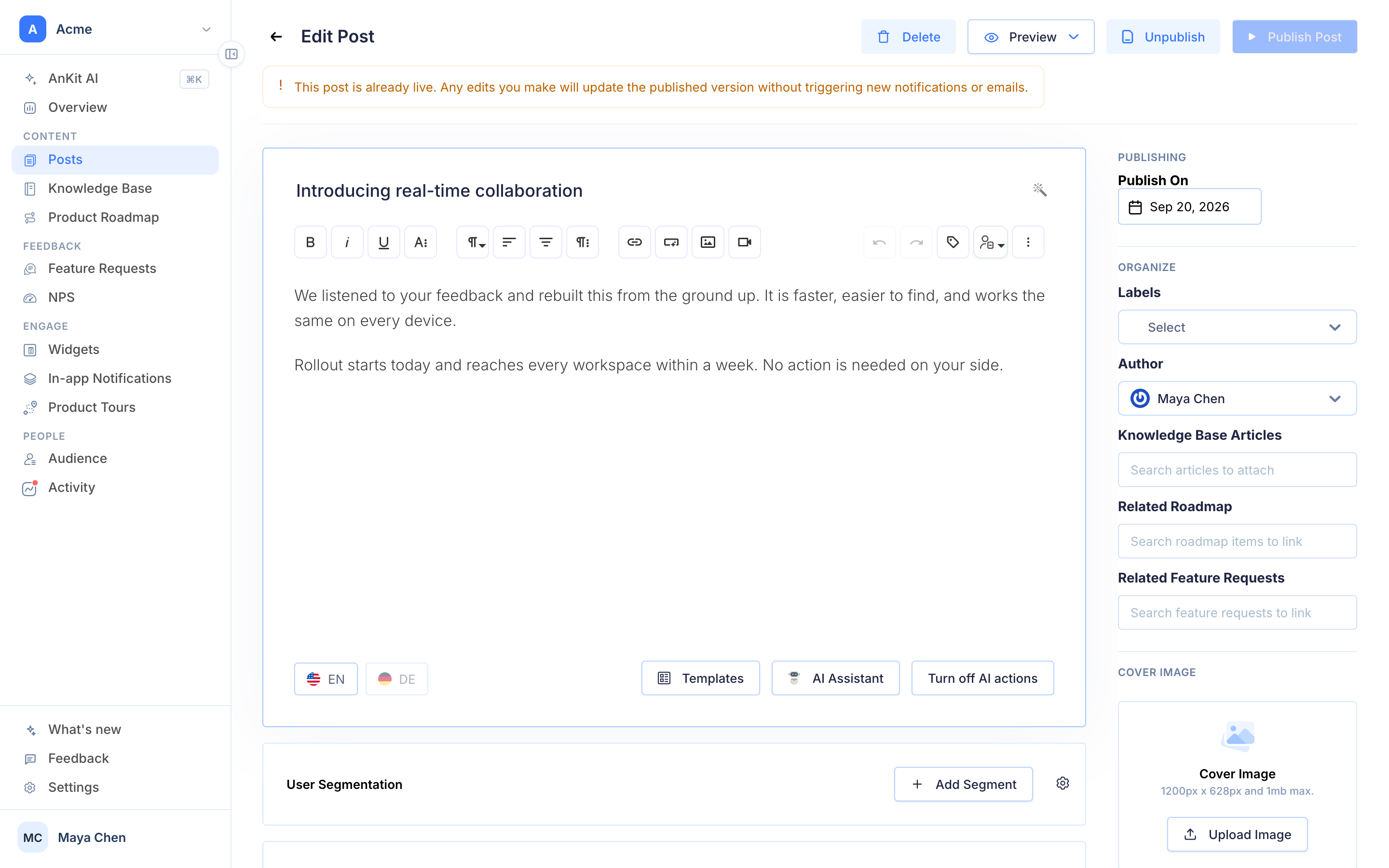
Task: Open the paragraph format dropdown
Action: coord(472,242)
